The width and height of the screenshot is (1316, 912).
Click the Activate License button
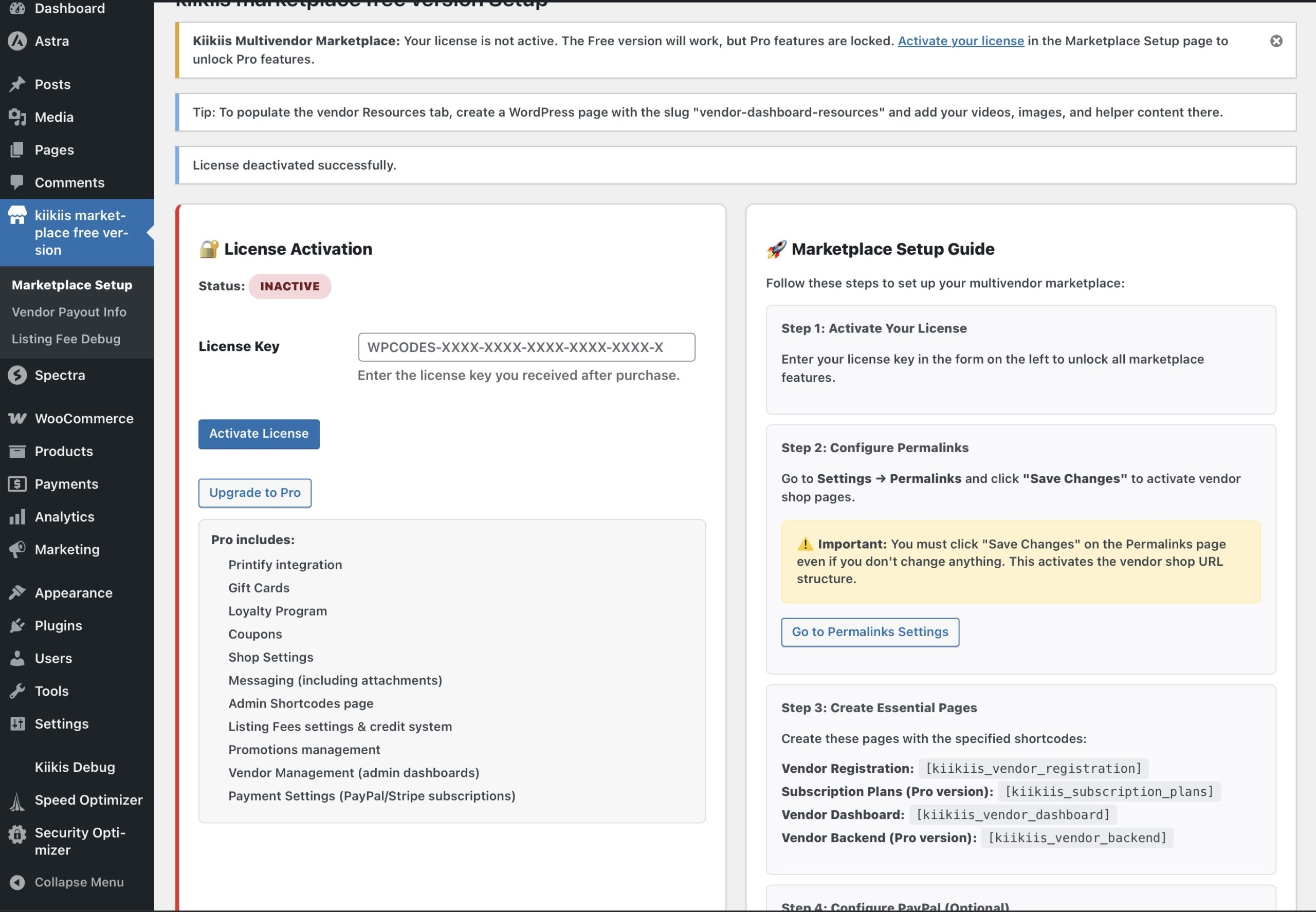tap(259, 434)
